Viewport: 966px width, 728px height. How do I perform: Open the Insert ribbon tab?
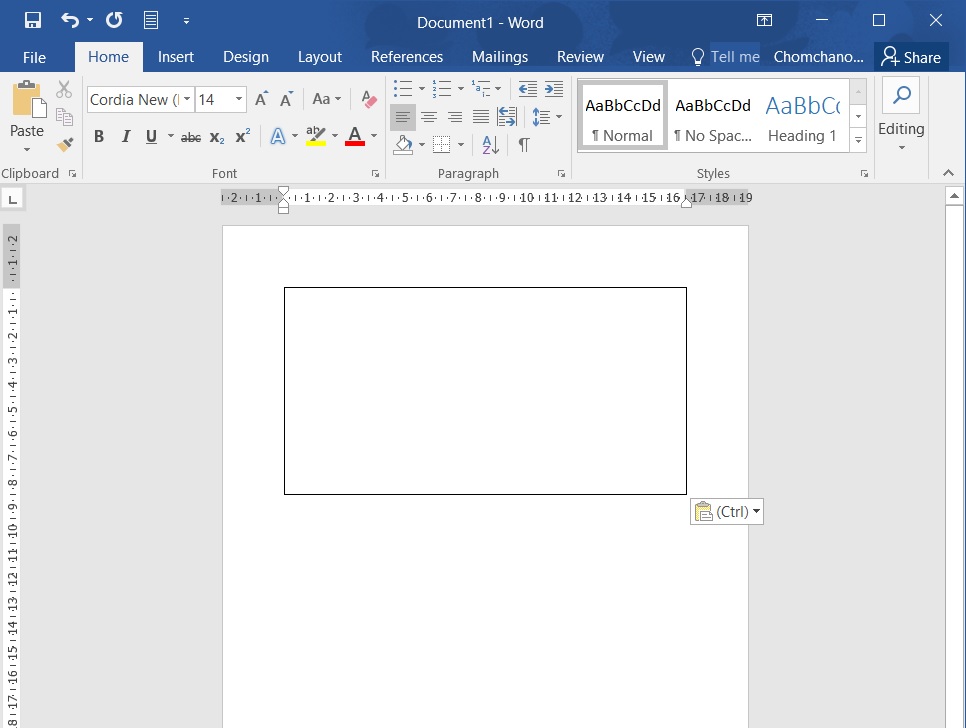(176, 57)
